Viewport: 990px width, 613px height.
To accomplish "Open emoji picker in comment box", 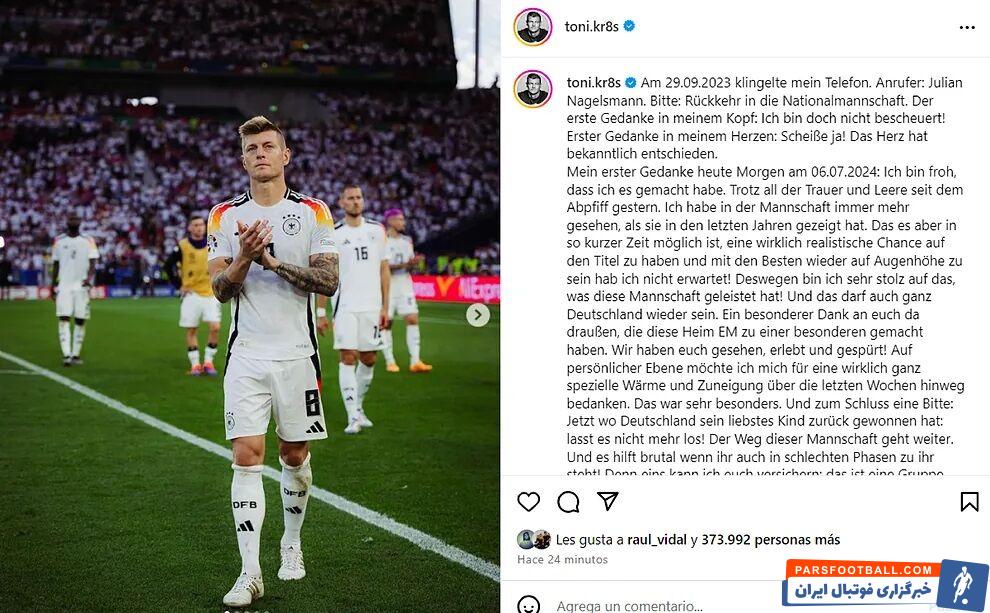I will [x=528, y=604].
